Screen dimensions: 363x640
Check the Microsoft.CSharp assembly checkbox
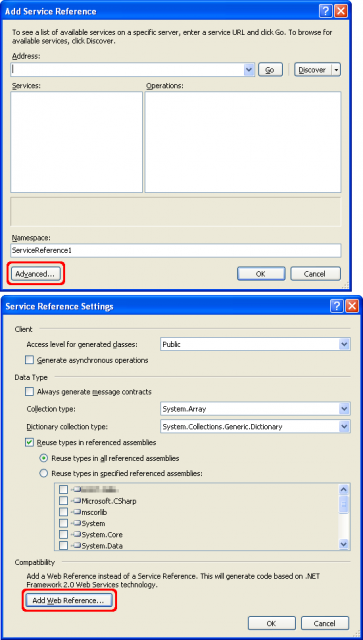(x=64, y=501)
